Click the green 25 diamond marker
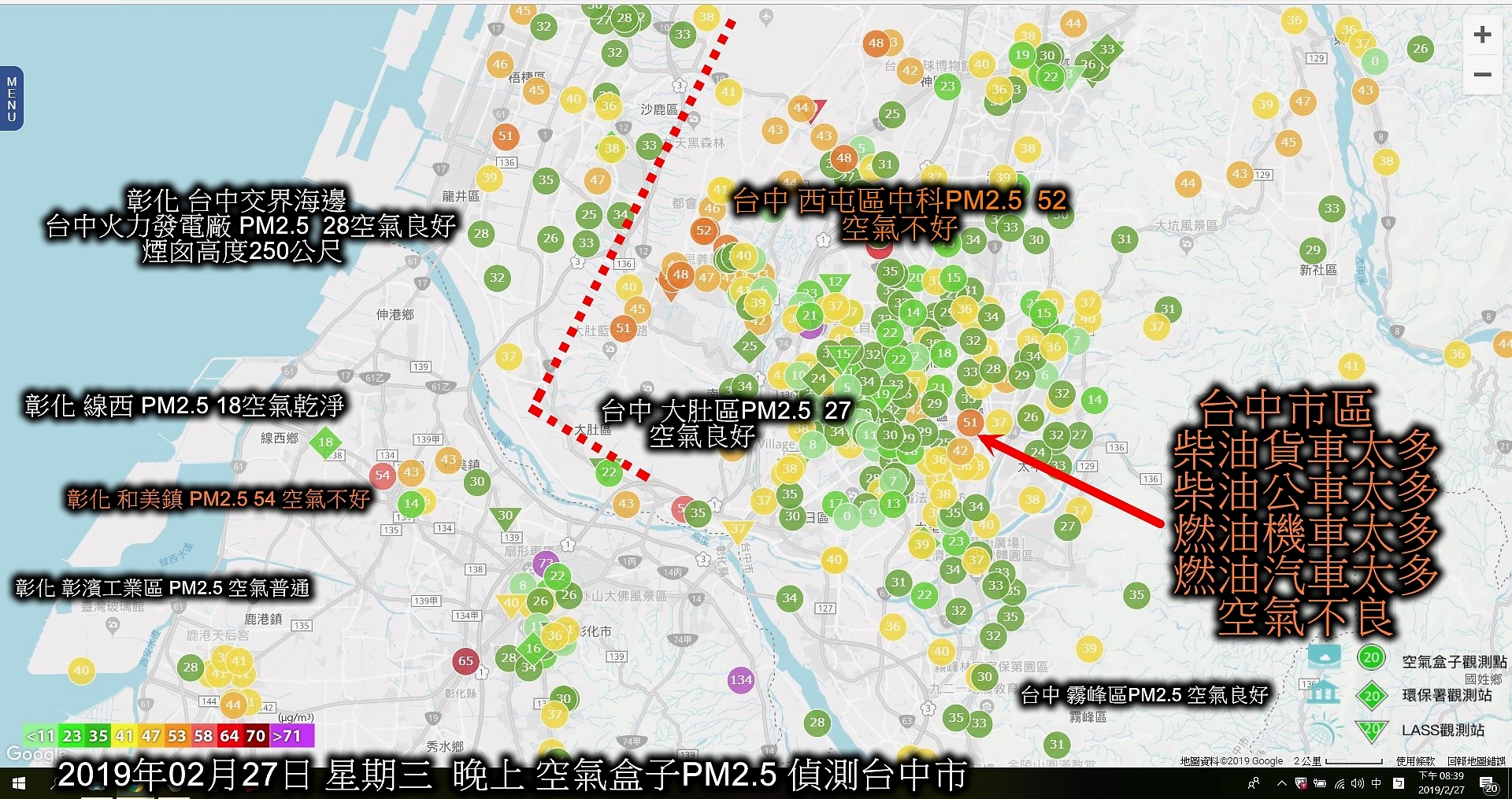The image size is (1512, 799). 749,346
